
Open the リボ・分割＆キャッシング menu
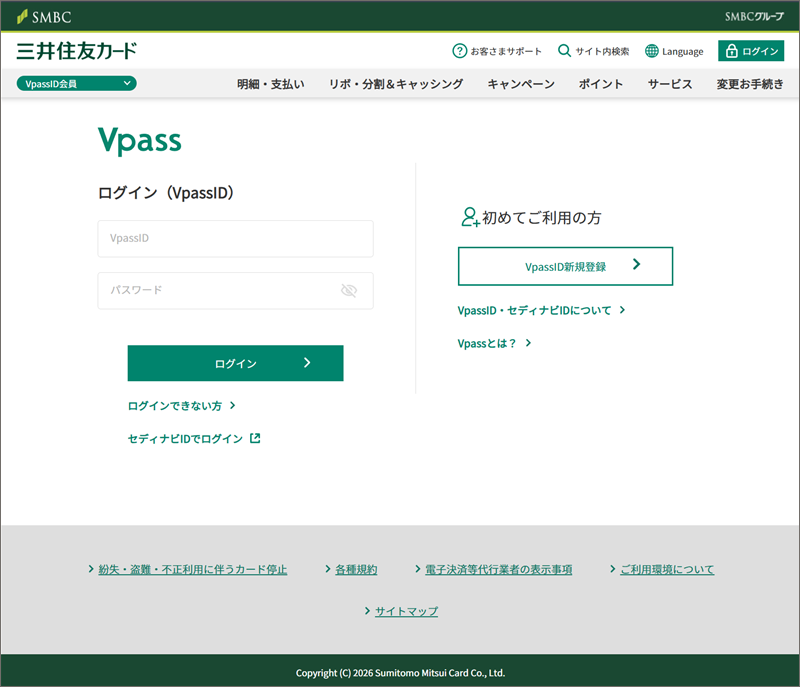pyautogui.click(x=396, y=84)
